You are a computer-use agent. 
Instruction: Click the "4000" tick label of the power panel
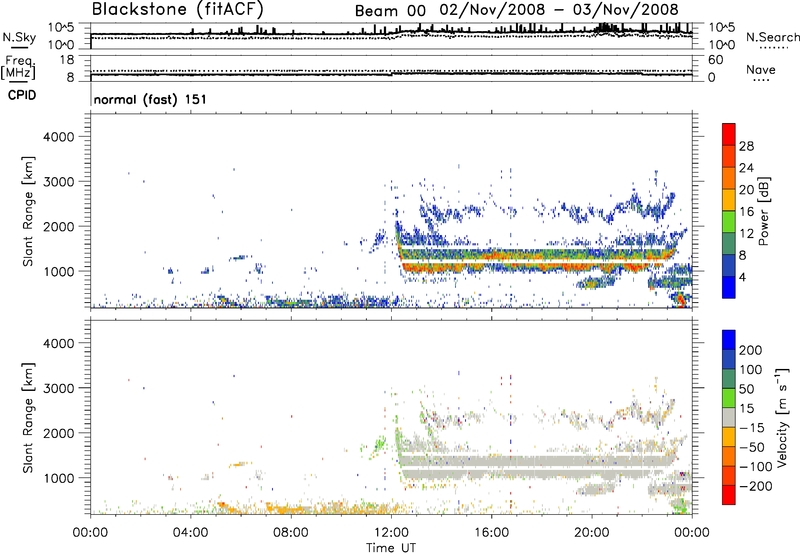tap(59, 137)
